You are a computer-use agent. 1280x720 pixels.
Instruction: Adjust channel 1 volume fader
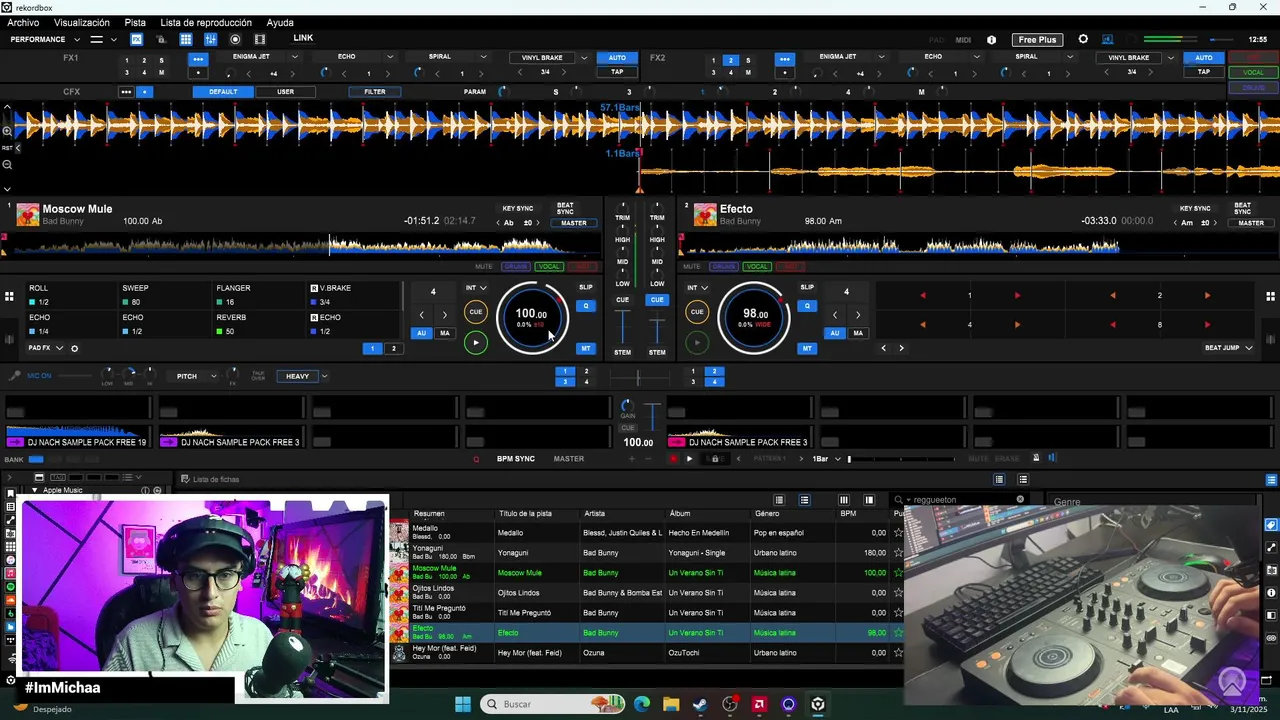[x=623, y=325]
